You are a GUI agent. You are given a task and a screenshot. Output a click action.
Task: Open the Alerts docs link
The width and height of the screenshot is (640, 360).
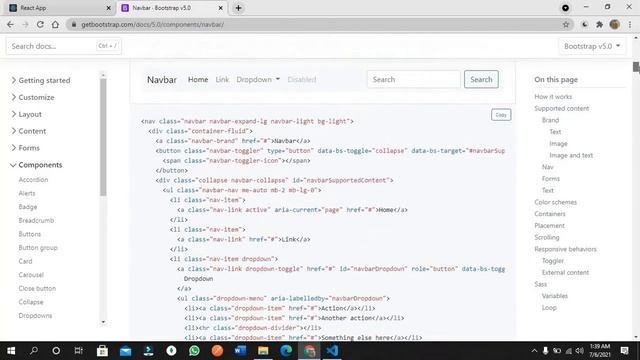tap(27, 193)
